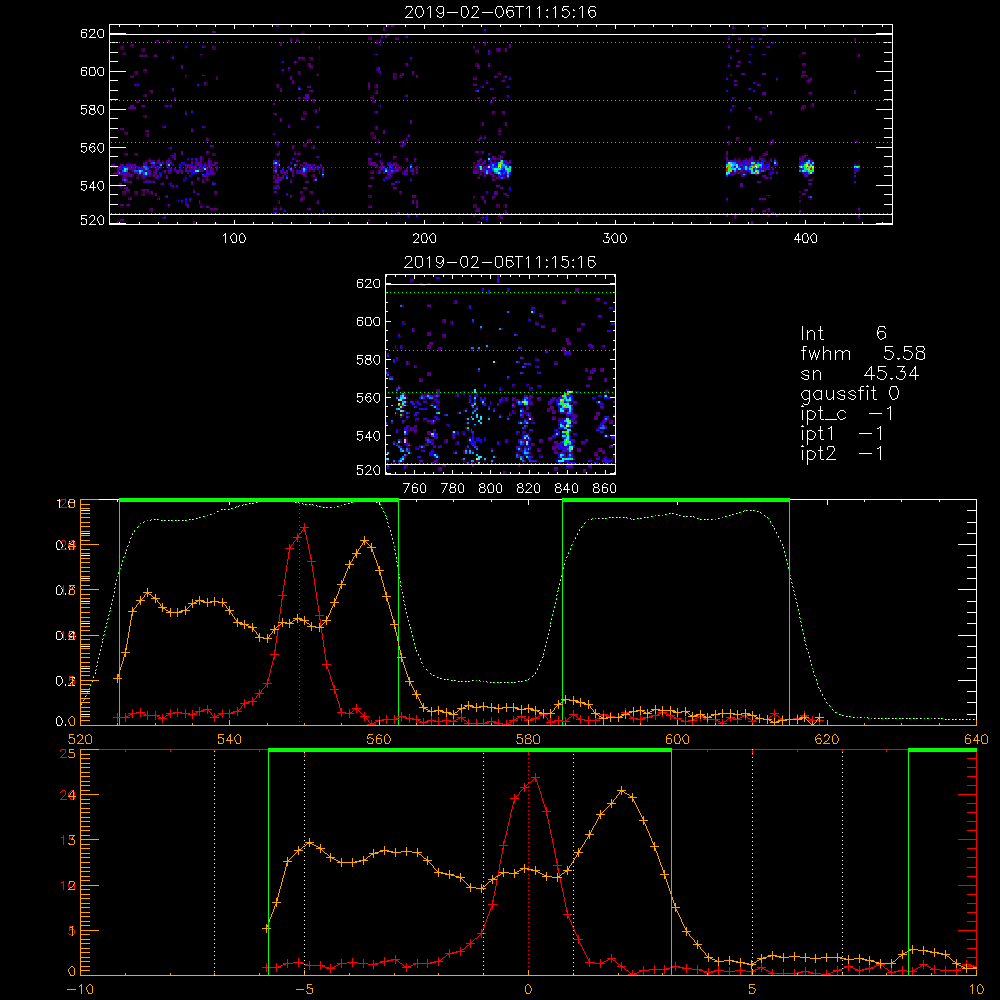Click the red curve peak in bottom plot
Viewport: 1000px width, 1000px height.
click(x=536, y=777)
